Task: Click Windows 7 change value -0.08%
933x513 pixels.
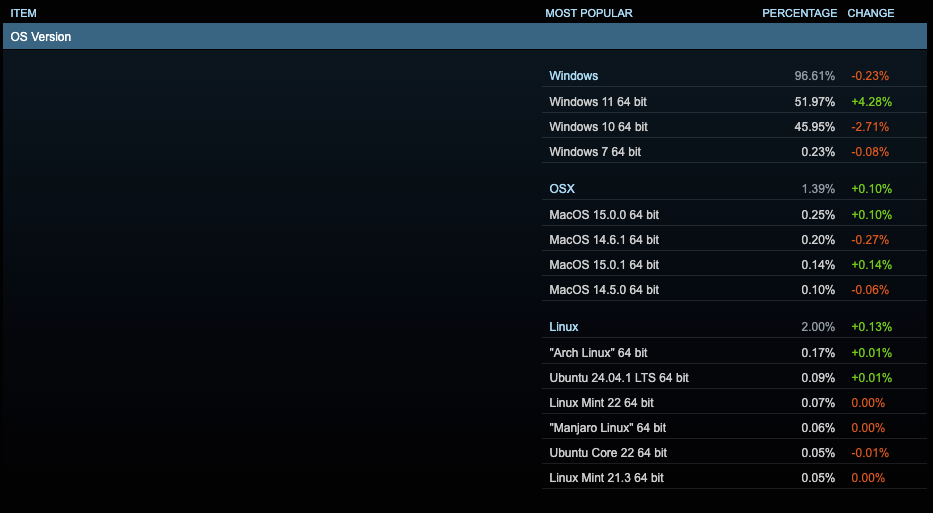Action: click(x=870, y=152)
